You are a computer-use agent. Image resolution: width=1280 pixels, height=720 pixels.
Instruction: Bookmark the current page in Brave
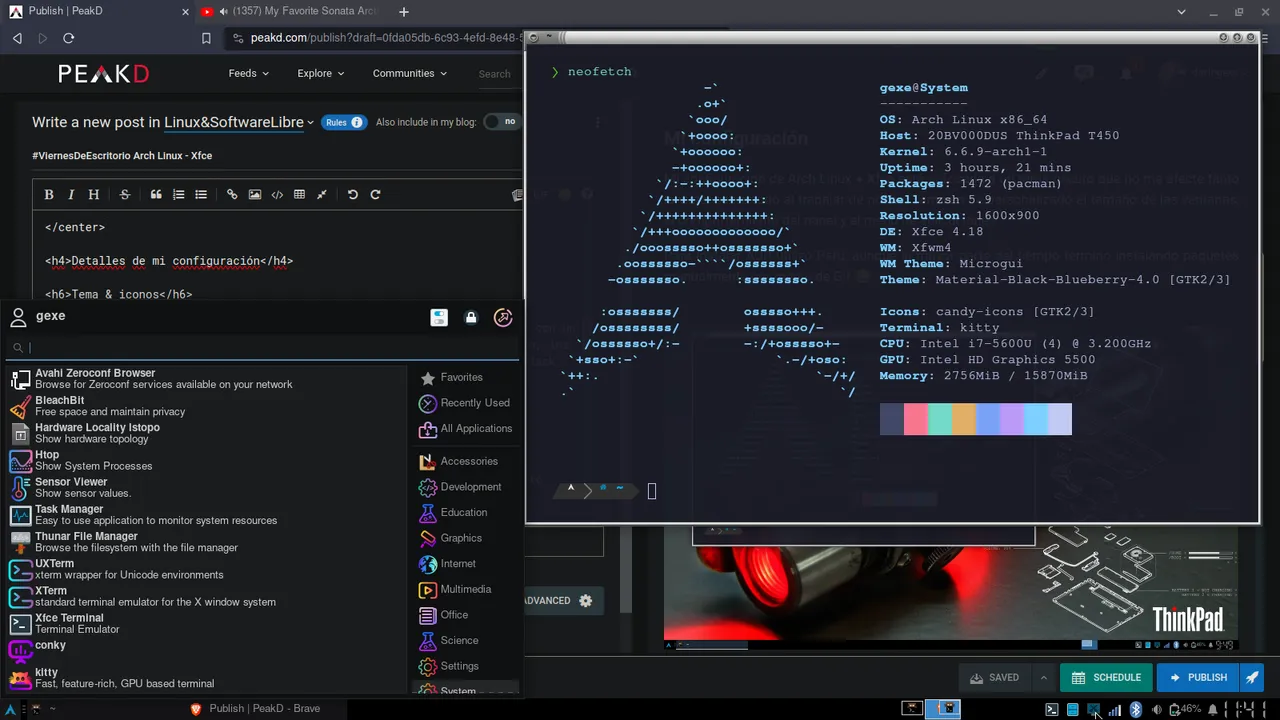coord(206,38)
